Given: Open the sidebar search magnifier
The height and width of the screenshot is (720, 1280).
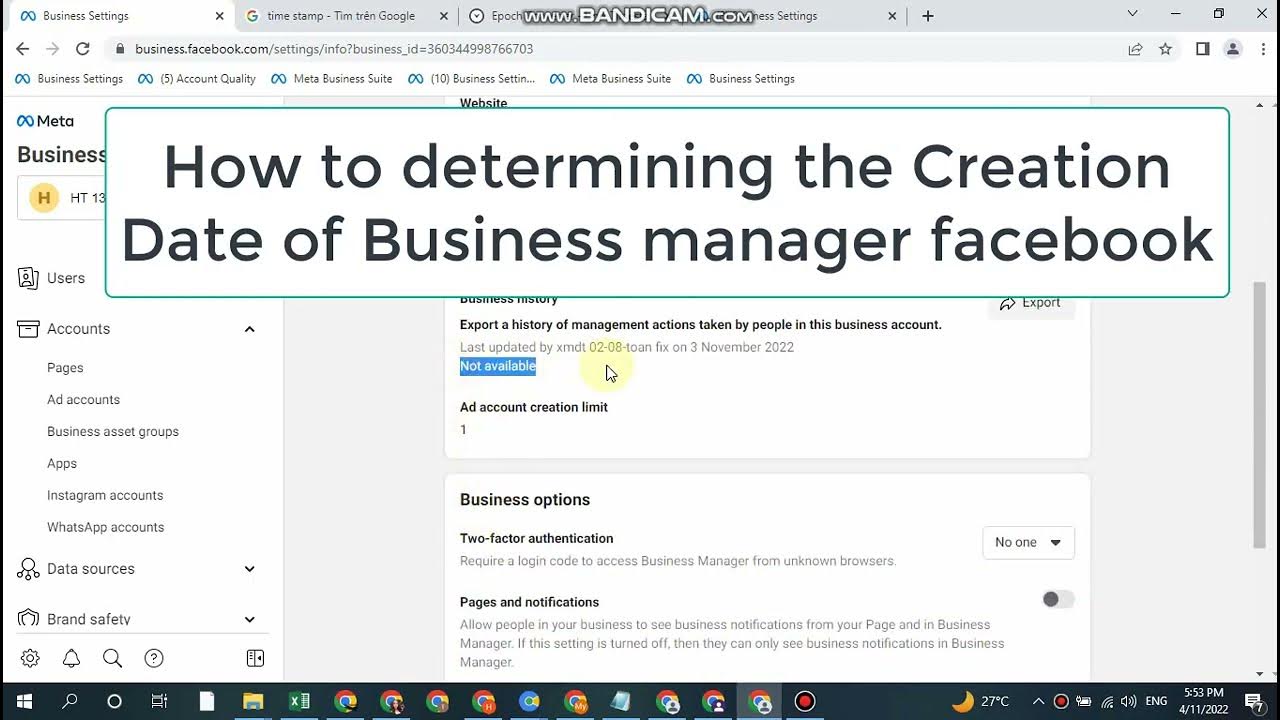Looking at the screenshot, I should coord(112,658).
